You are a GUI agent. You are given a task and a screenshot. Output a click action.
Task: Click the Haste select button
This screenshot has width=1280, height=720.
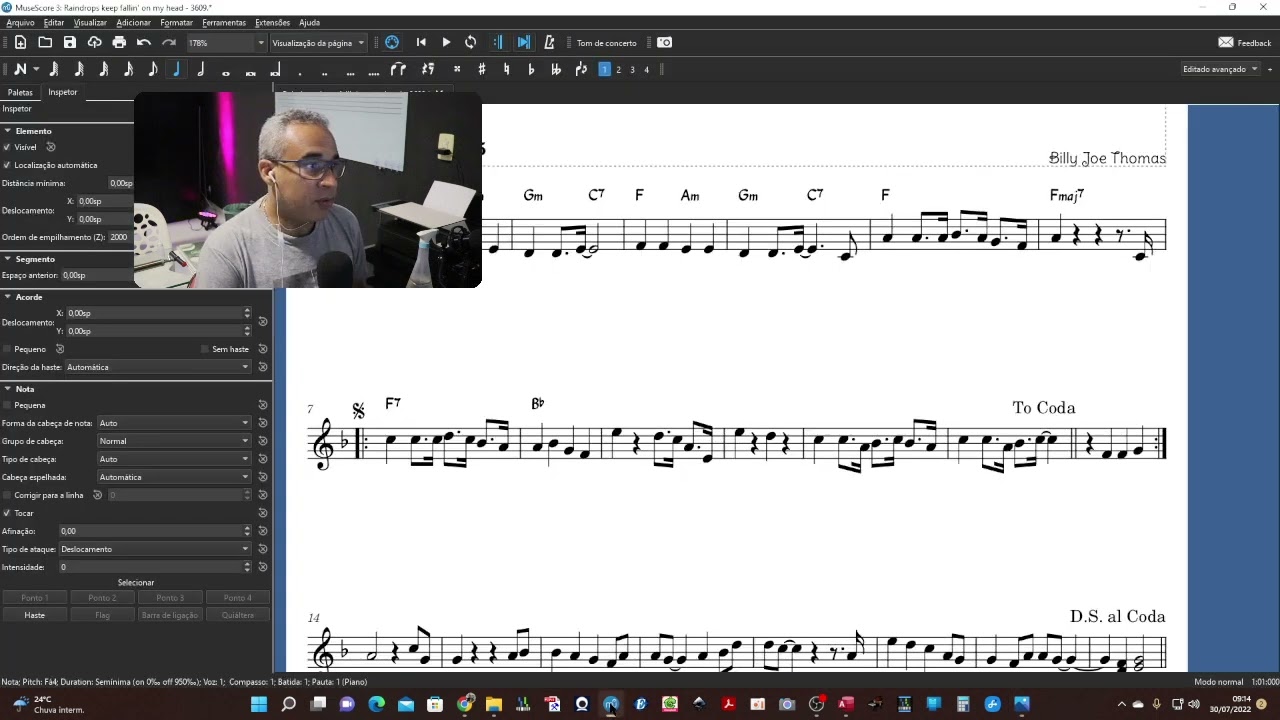click(35, 615)
